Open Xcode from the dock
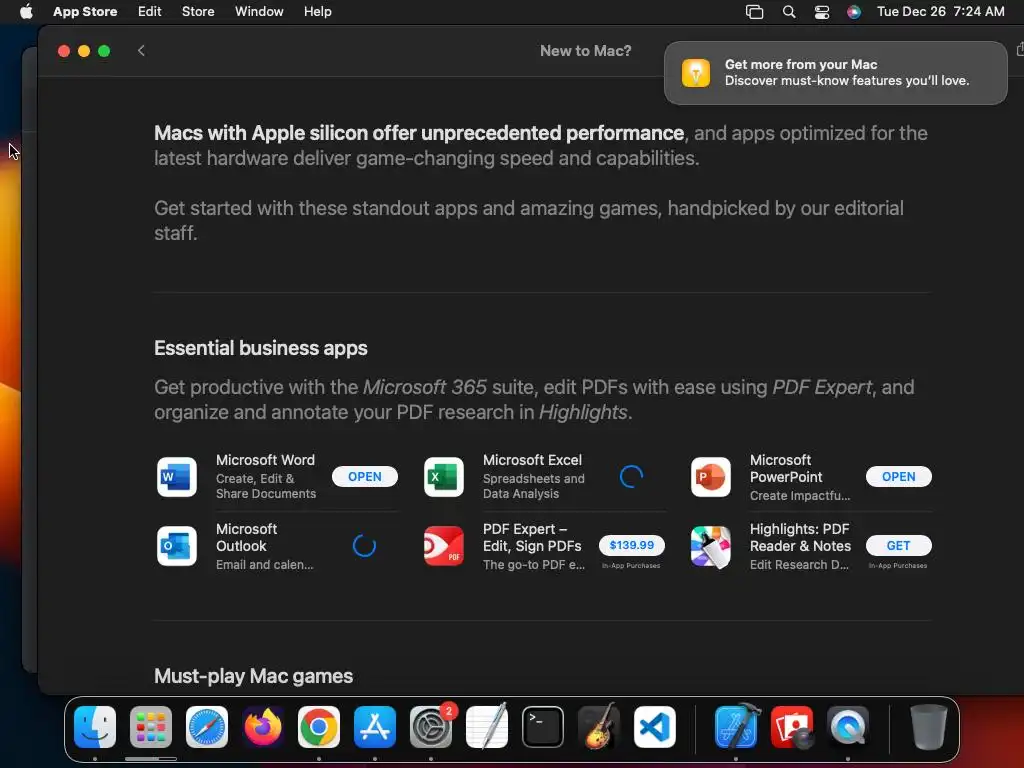 [736, 727]
